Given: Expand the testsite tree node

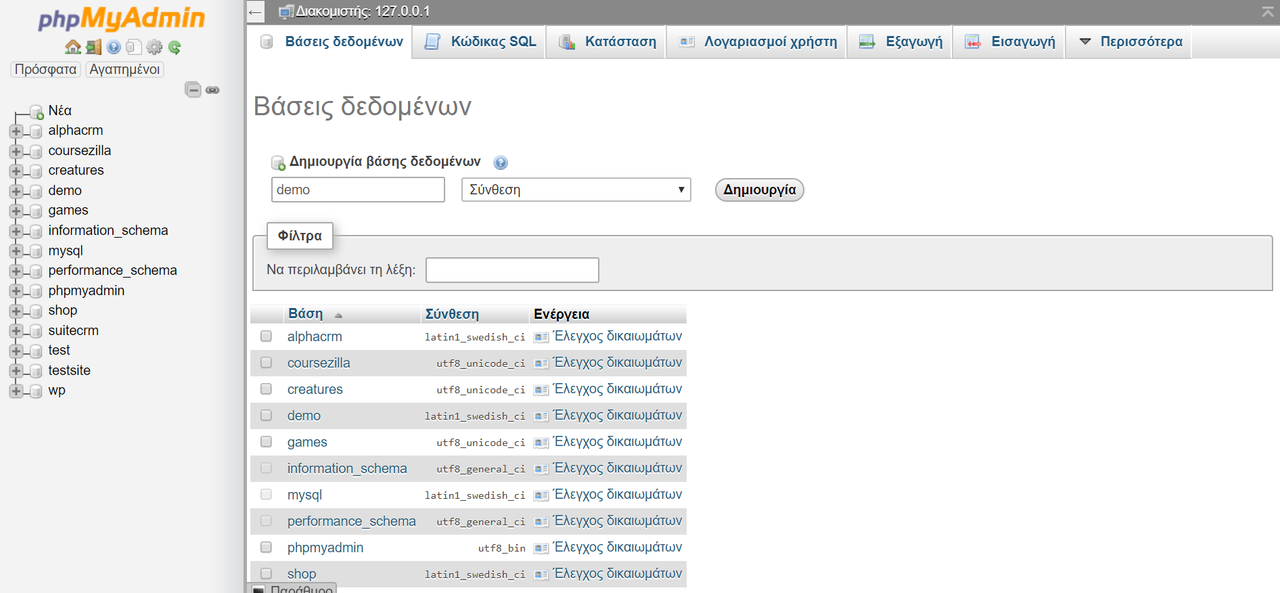Looking at the screenshot, I should click(16, 371).
